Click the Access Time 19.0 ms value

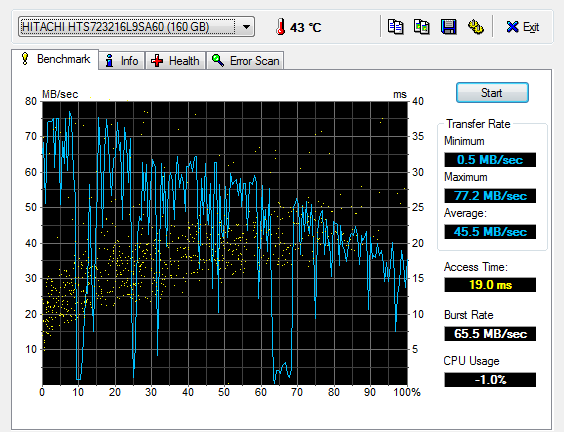(x=490, y=285)
